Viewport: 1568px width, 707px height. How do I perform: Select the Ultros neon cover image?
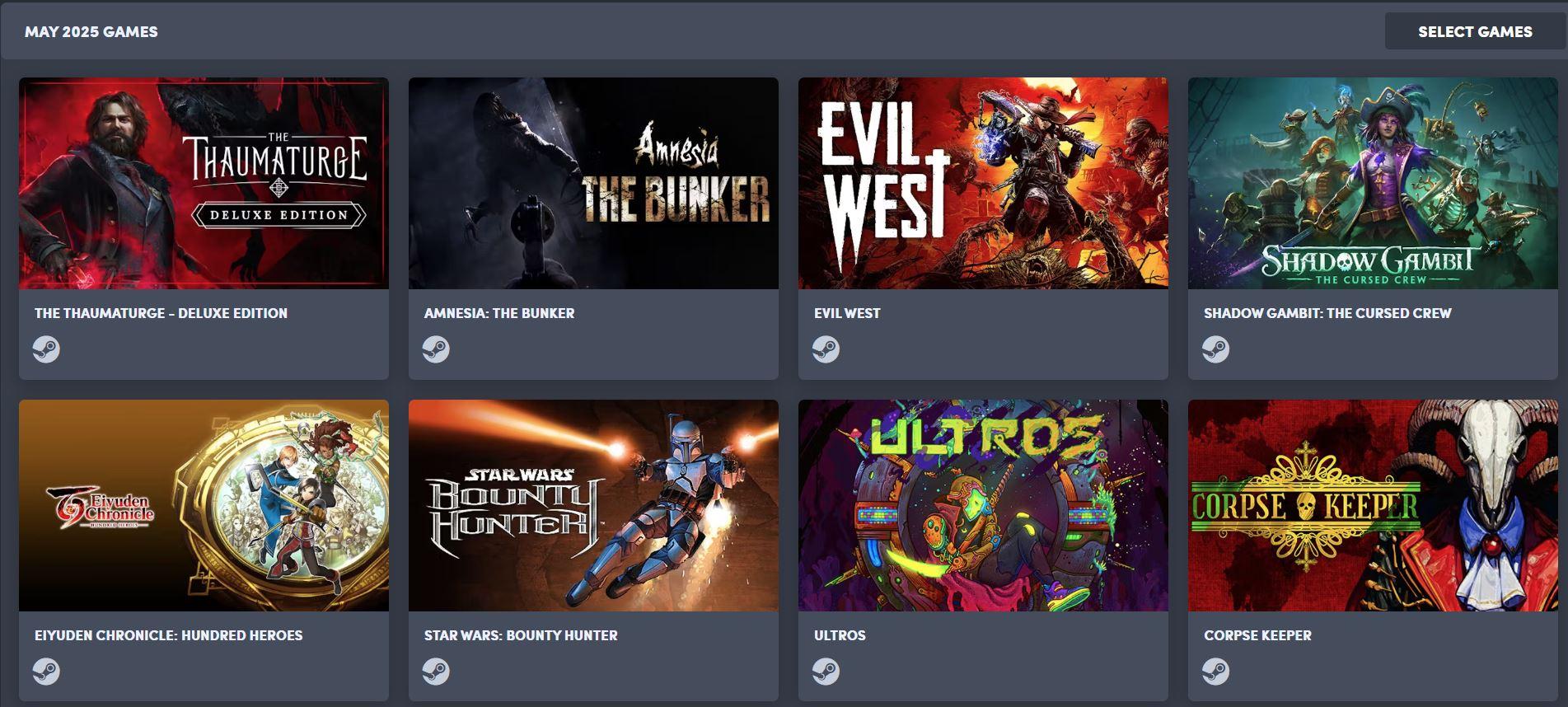[x=983, y=505]
